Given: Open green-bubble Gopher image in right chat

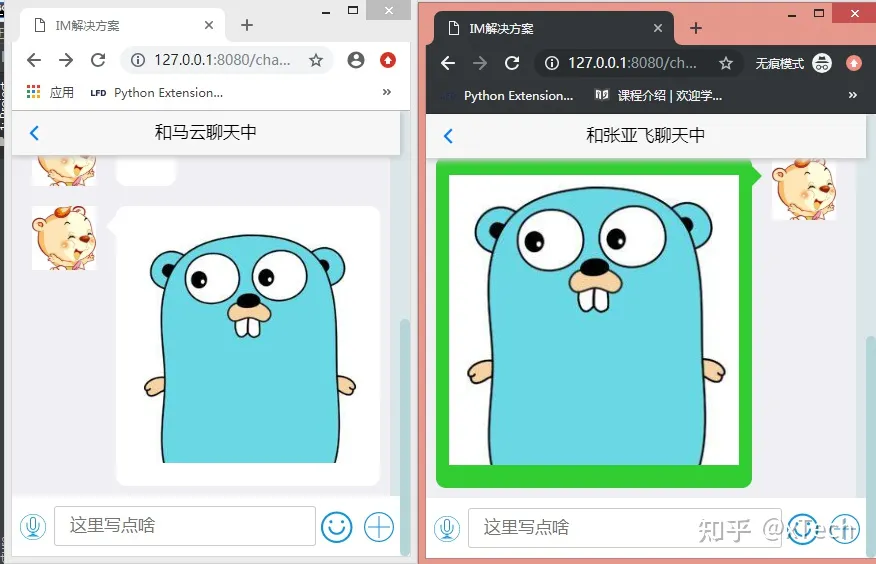Looking at the screenshot, I should coord(594,320).
